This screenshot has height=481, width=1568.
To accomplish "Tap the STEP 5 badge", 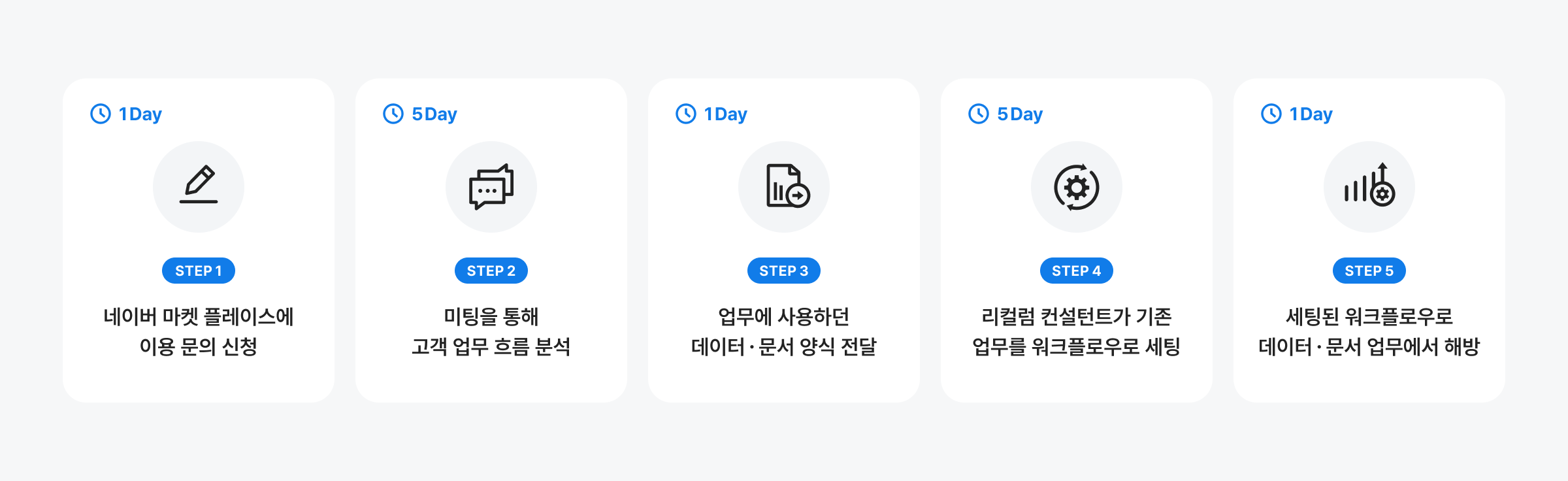I will click(x=1369, y=271).
